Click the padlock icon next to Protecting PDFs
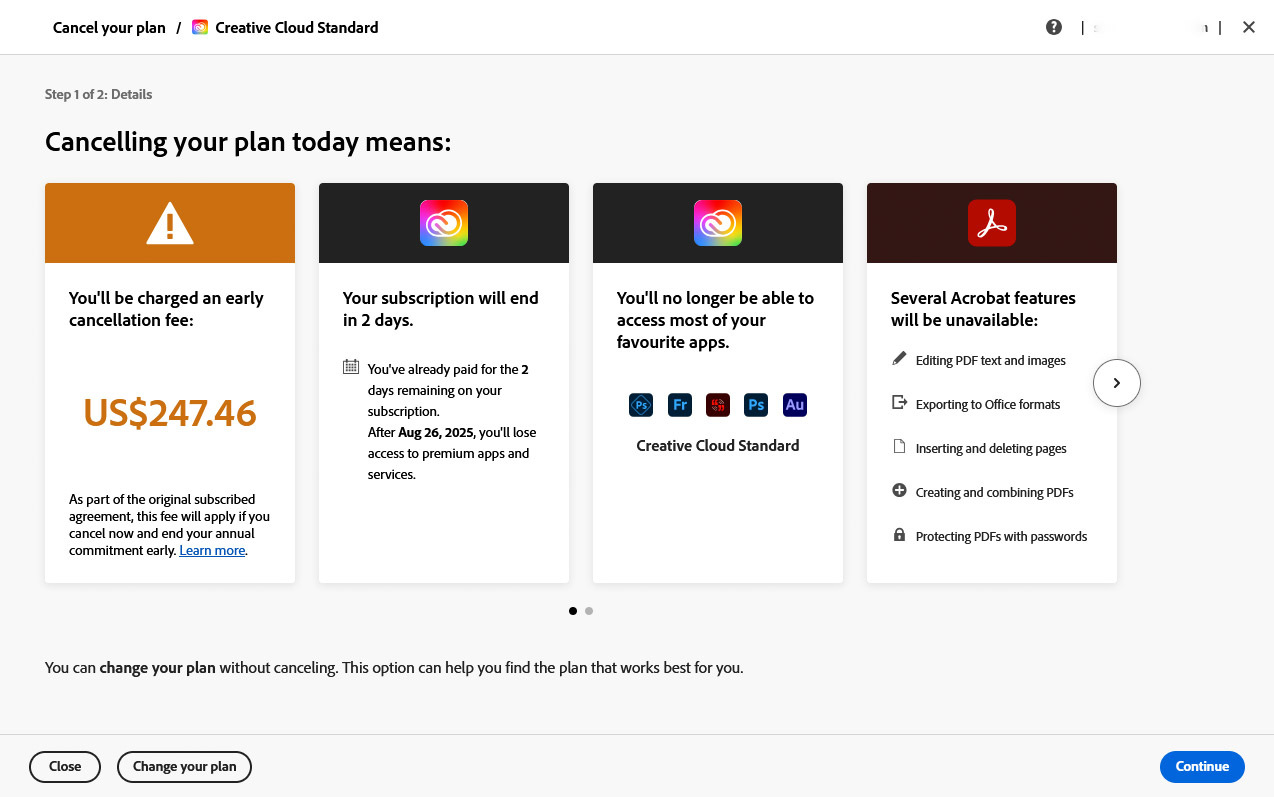This screenshot has width=1274, height=797. click(x=899, y=535)
